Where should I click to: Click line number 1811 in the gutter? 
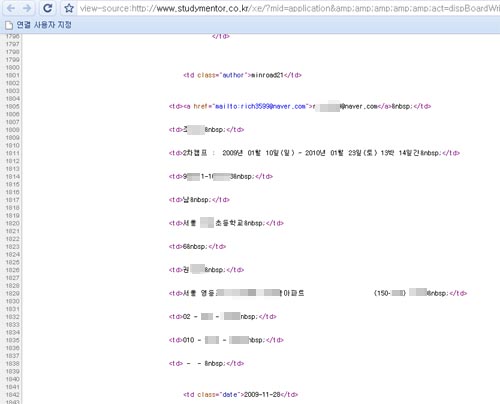(x=12, y=153)
